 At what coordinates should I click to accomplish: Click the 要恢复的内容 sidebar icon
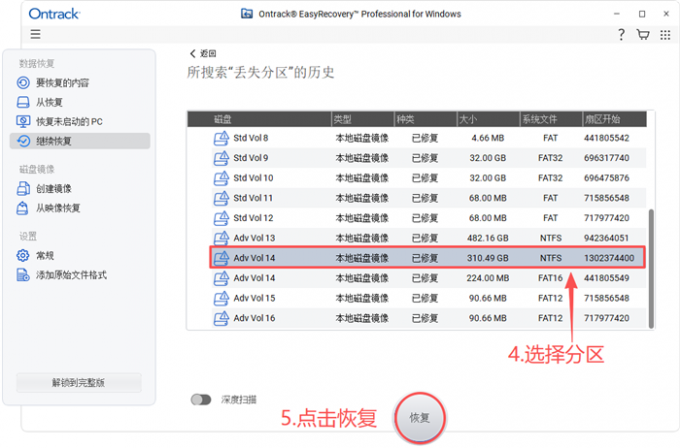[x=23, y=82]
